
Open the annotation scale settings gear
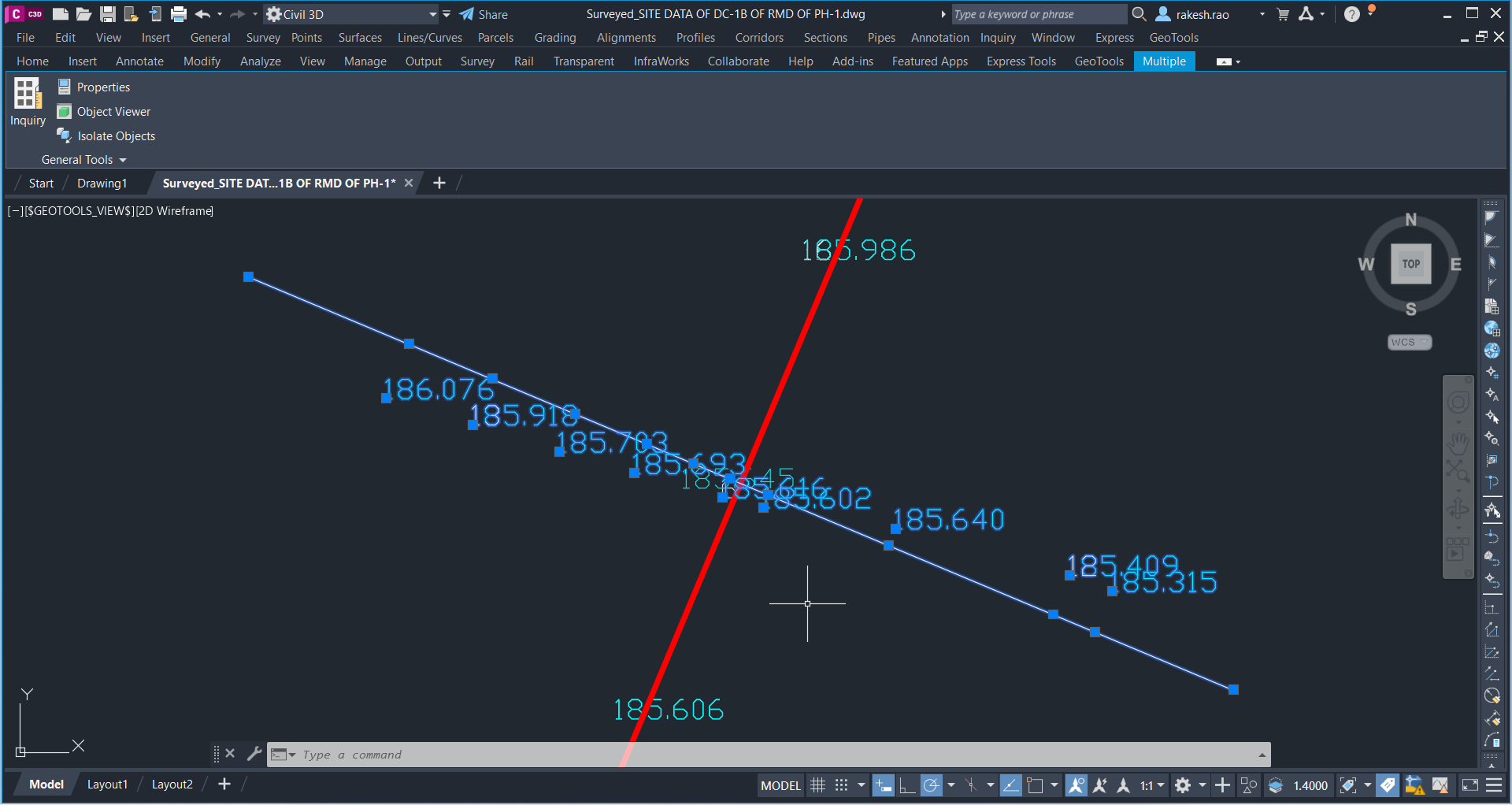(1184, 785)
